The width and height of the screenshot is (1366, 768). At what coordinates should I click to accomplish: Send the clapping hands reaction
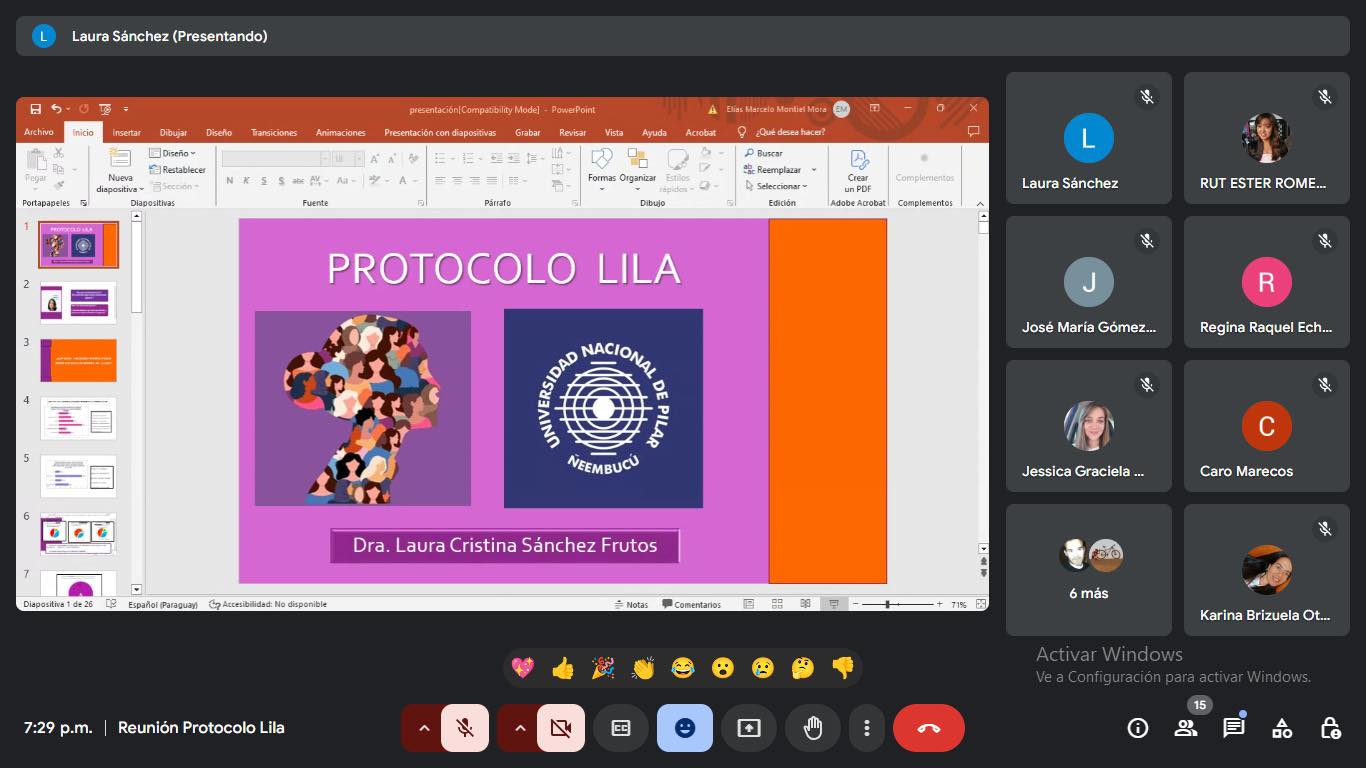pos(643,668)
